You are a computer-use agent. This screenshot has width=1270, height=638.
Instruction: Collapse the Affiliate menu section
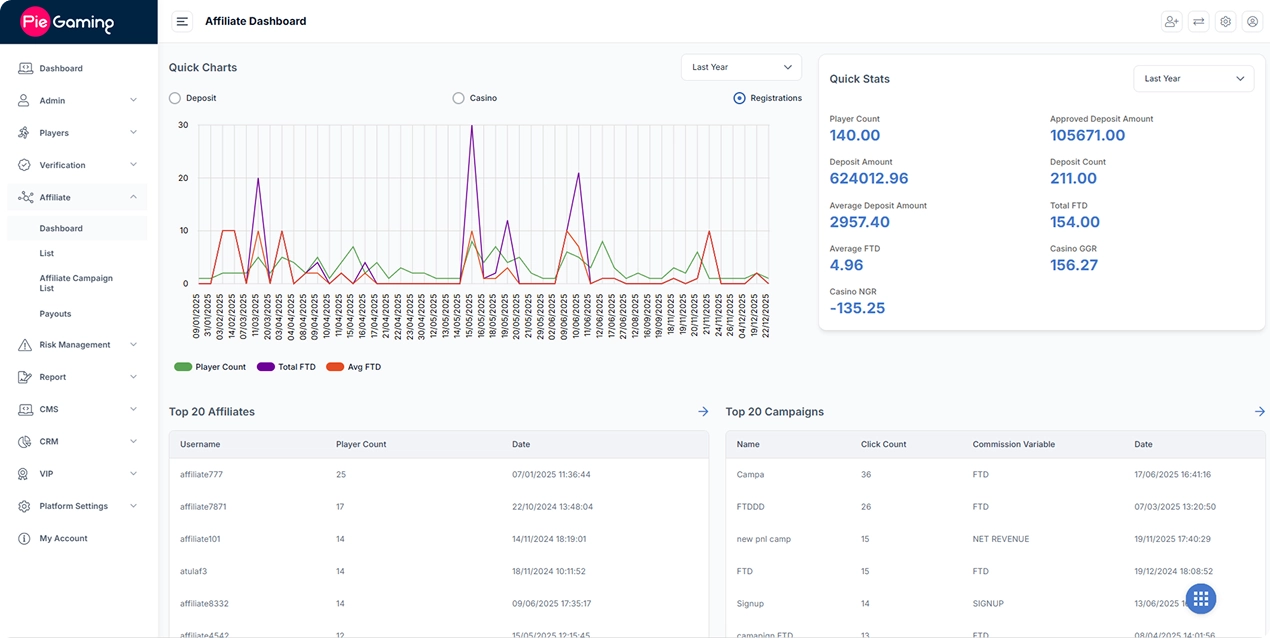[132, 196]
